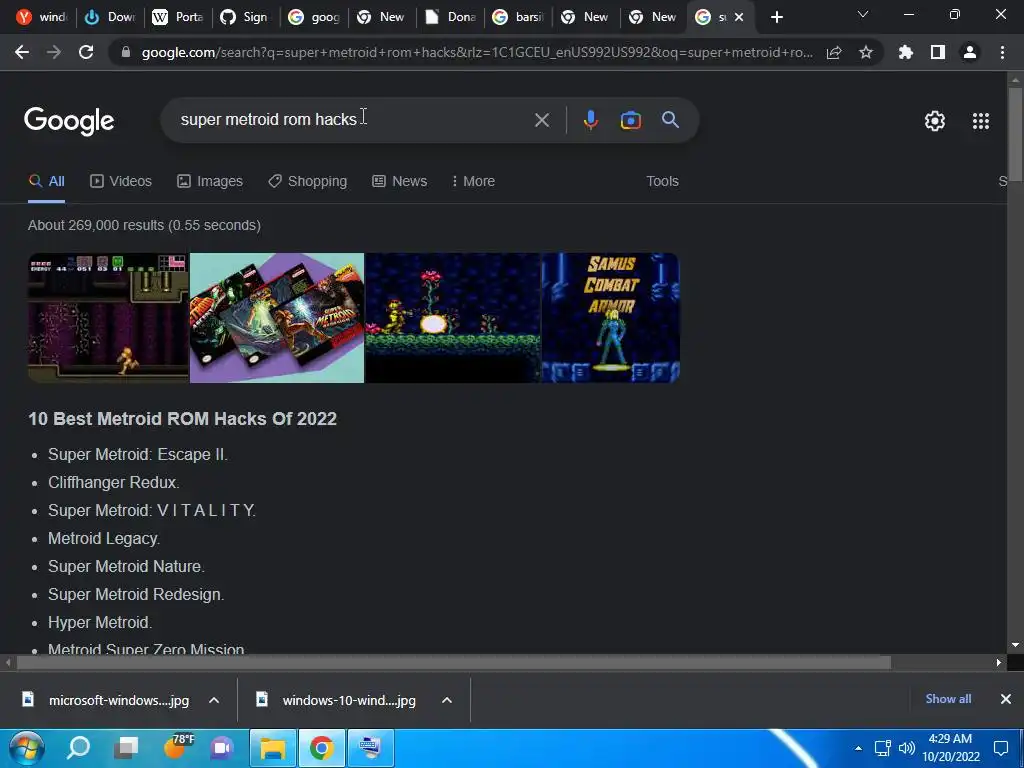Open the search Tools options
The width and height of the screenshot is (1024, 768).
(662, 181)
